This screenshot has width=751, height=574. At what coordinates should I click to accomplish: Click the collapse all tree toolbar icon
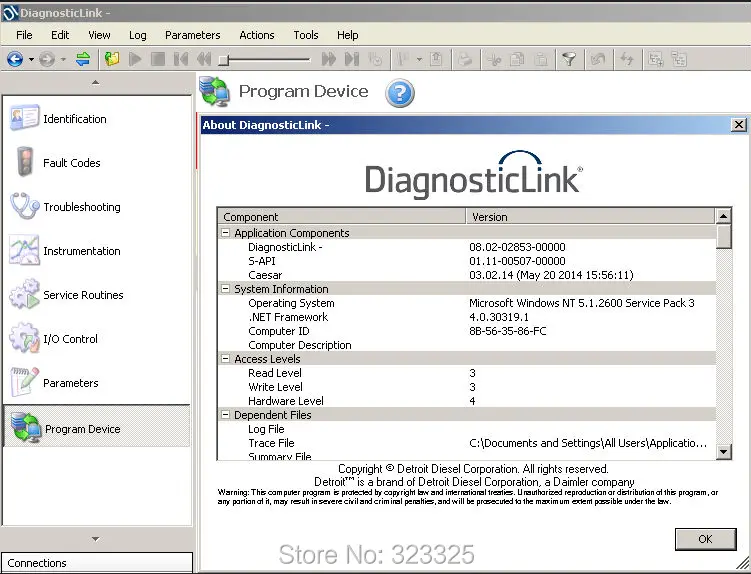679,59
